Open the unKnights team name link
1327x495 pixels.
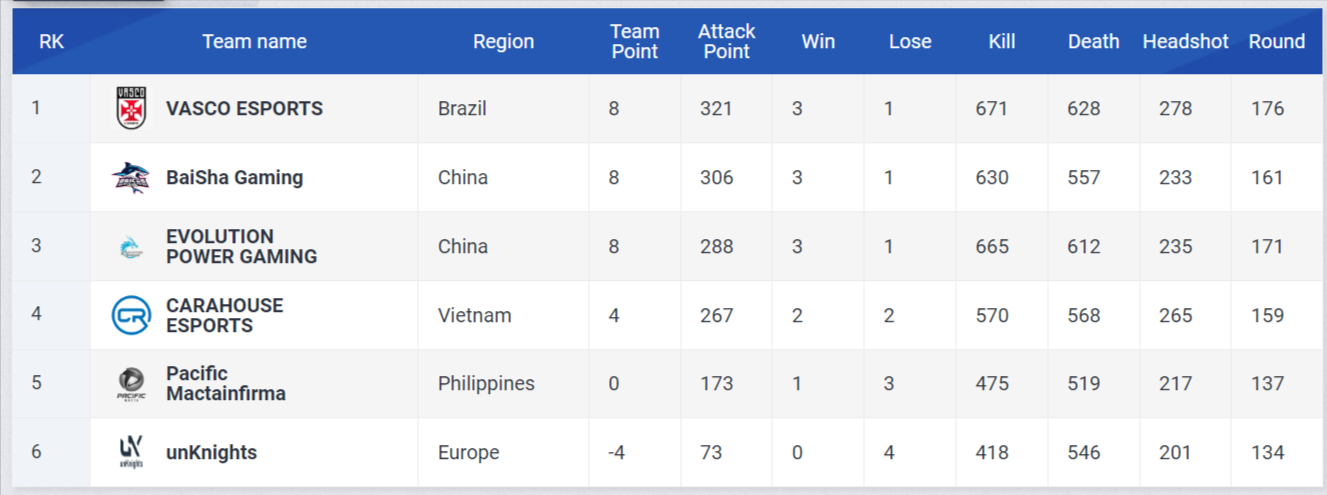point(211,453)
